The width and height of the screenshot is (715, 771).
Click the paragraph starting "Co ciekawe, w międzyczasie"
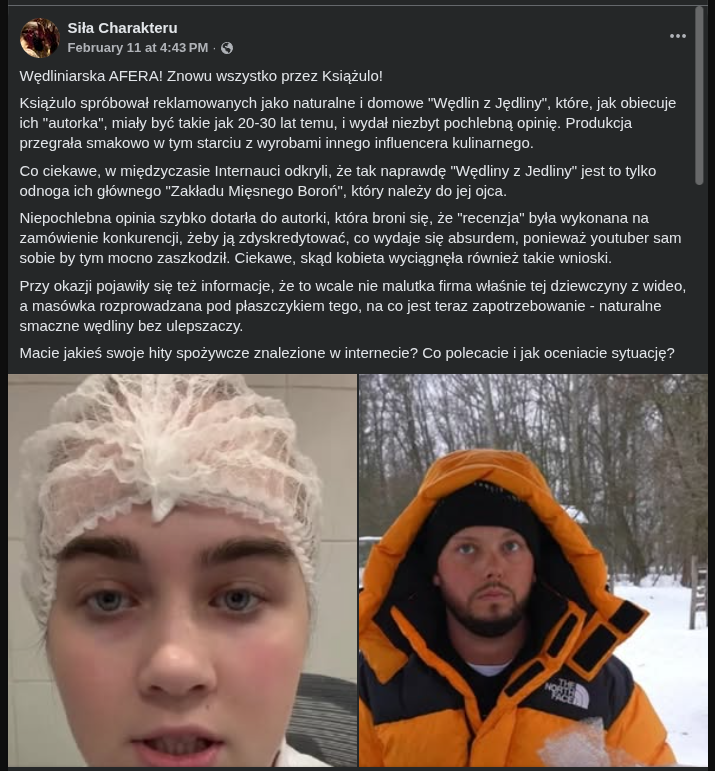(x=338, y=181)
